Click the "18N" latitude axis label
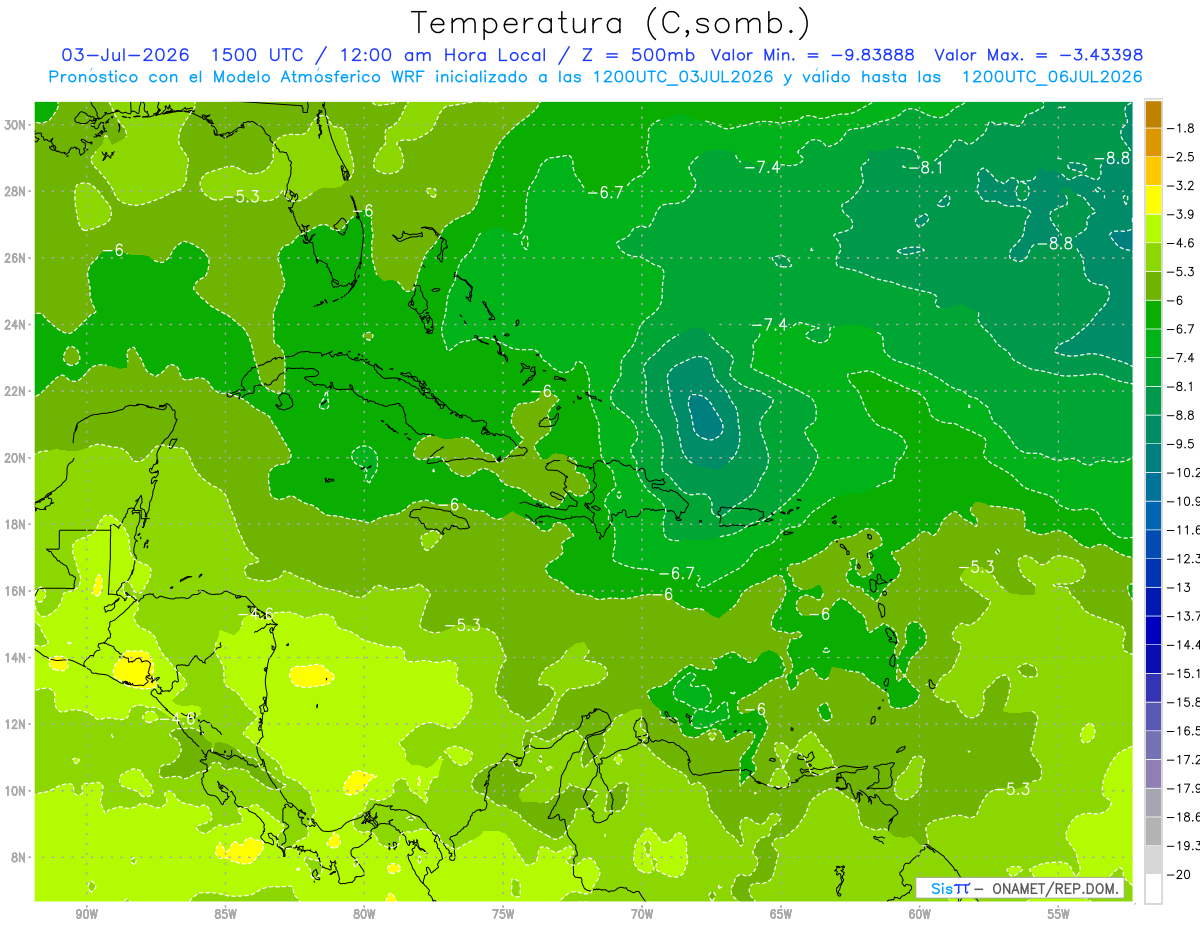 tap(16, 524)
